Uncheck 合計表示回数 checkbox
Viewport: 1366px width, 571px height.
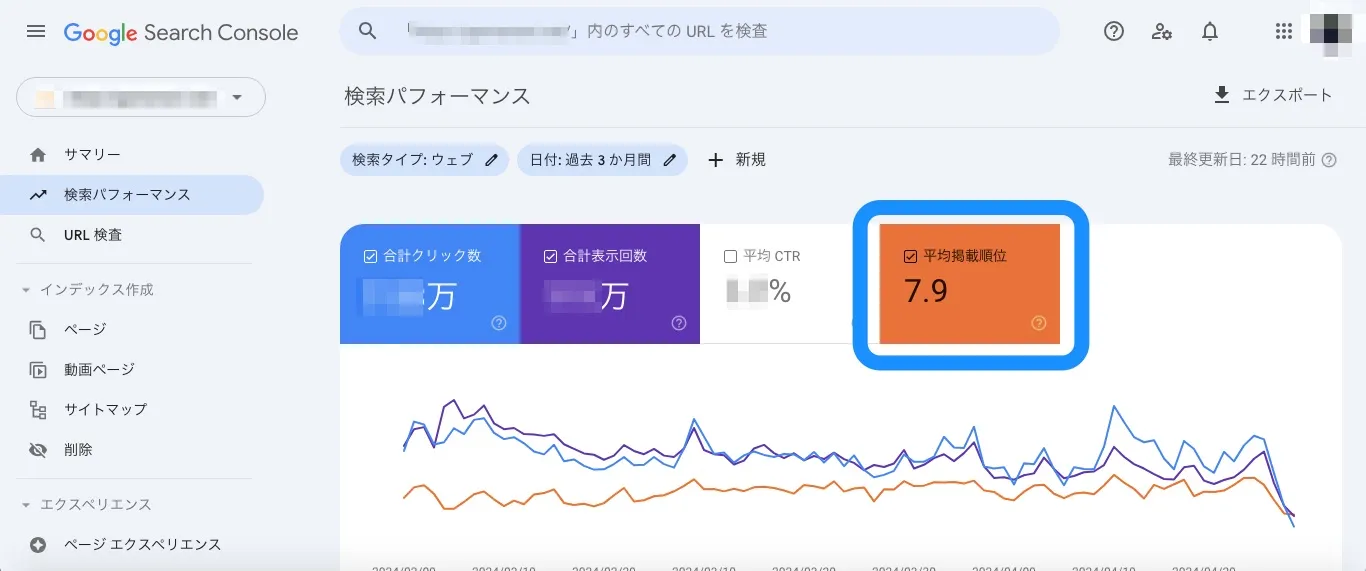[x=551, y=256]
